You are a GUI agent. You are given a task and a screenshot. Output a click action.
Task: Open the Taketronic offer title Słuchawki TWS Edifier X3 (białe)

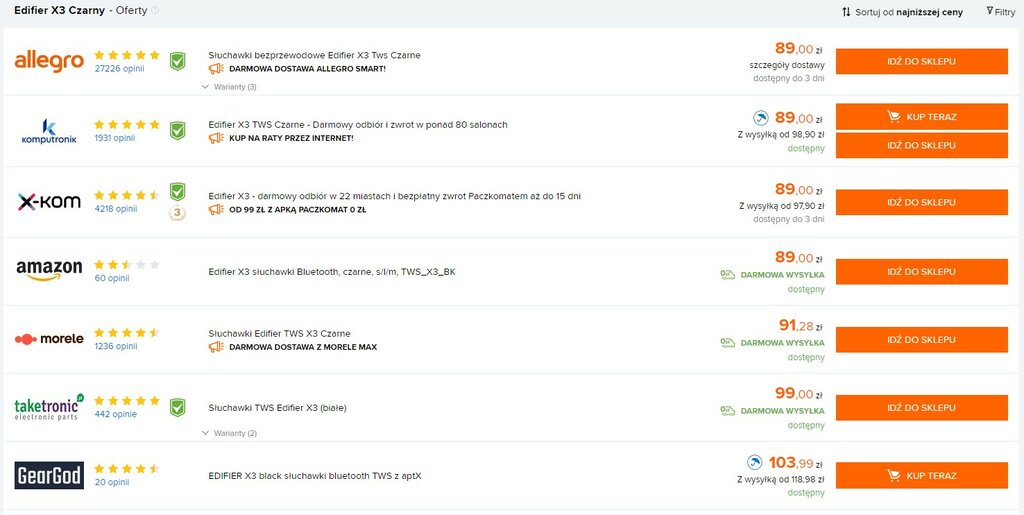277,408
